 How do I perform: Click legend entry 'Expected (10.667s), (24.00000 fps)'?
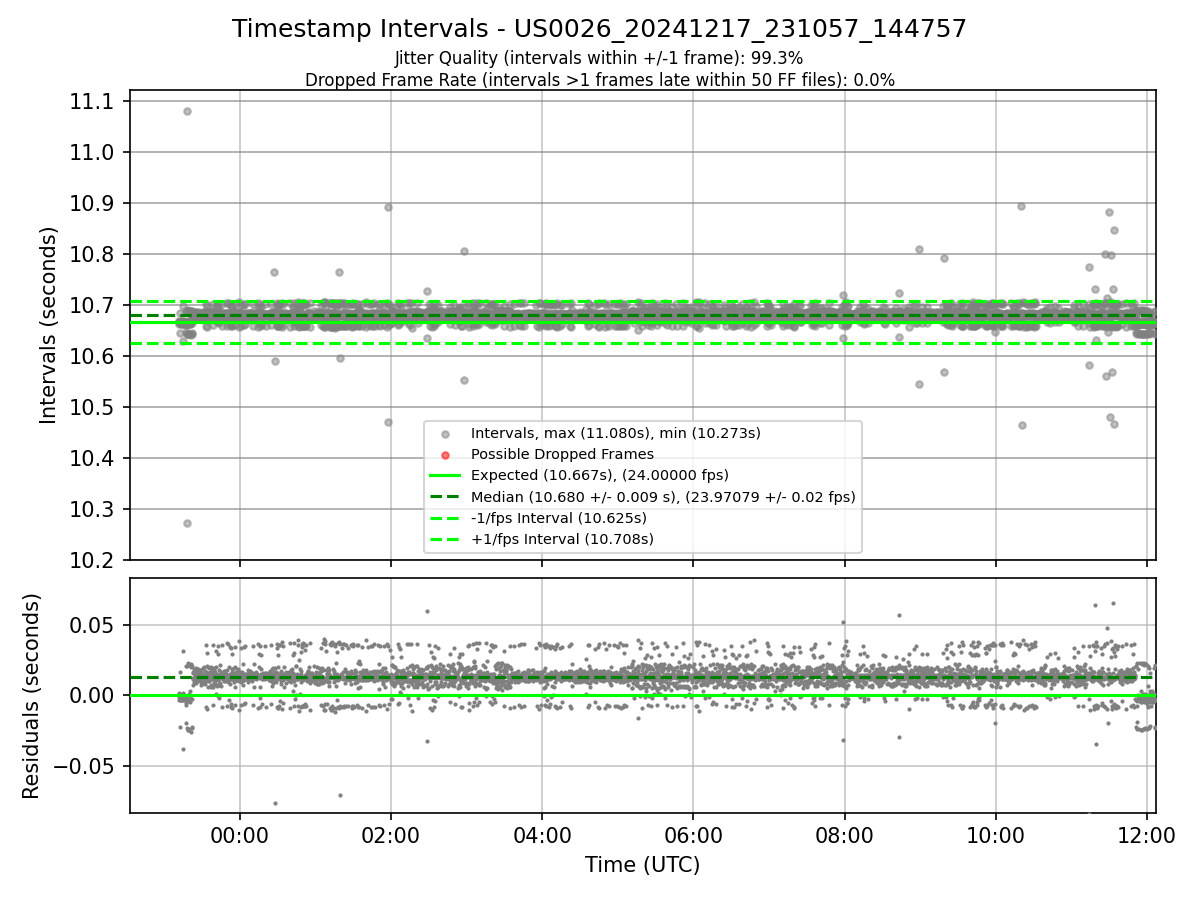point(599,475)
